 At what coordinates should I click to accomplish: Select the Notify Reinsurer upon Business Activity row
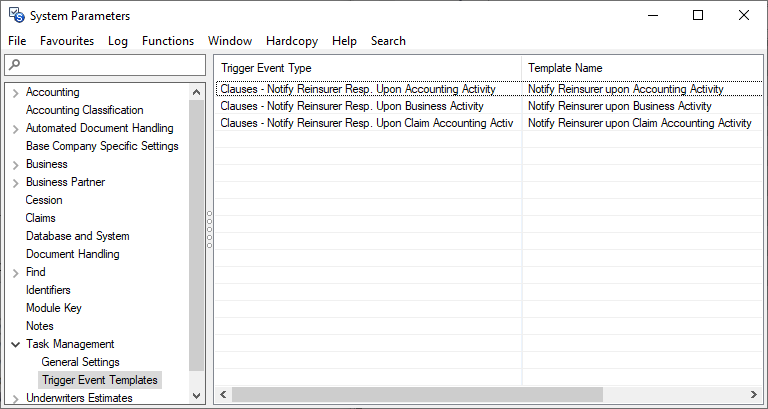(x=619, y=106)
